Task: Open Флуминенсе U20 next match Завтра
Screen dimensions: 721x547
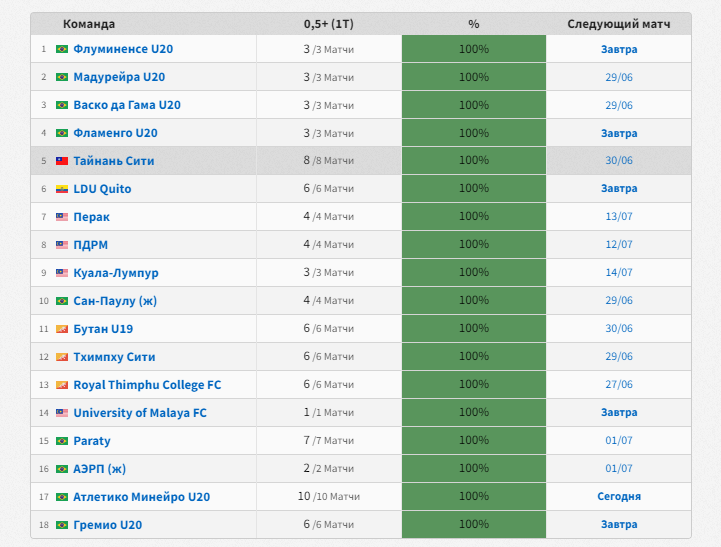Action: tap(619, 49)
